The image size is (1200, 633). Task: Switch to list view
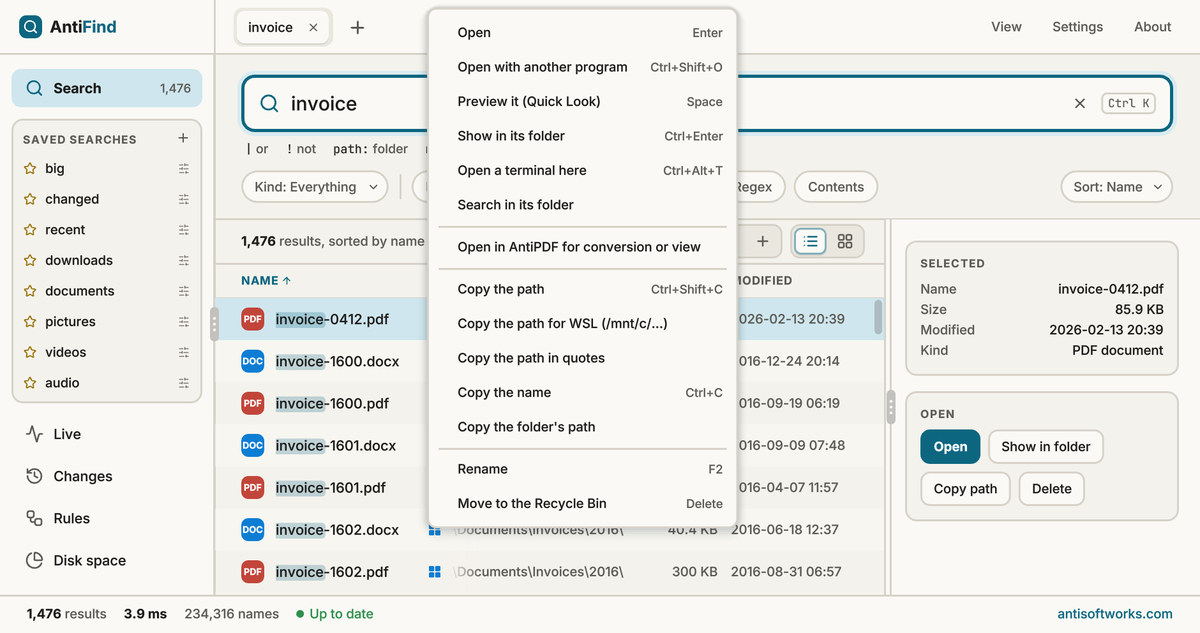811,241
